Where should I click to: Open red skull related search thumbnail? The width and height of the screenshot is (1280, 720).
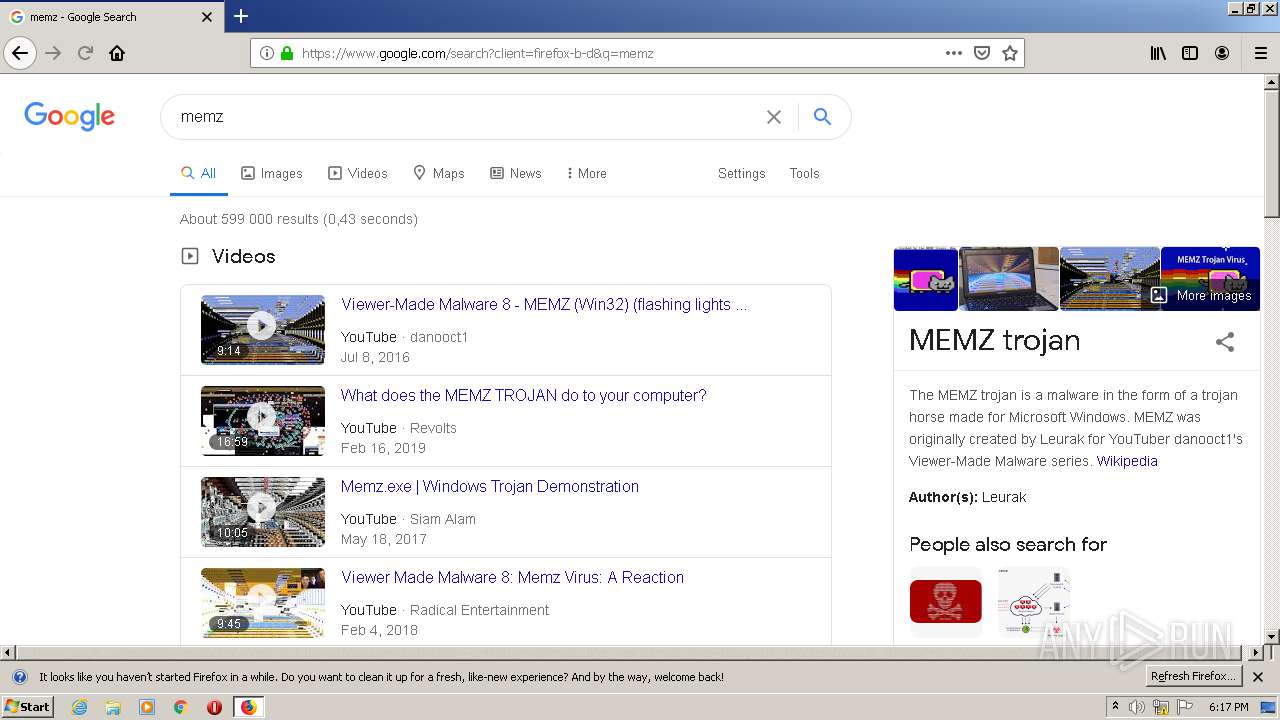tap(945, 601)
